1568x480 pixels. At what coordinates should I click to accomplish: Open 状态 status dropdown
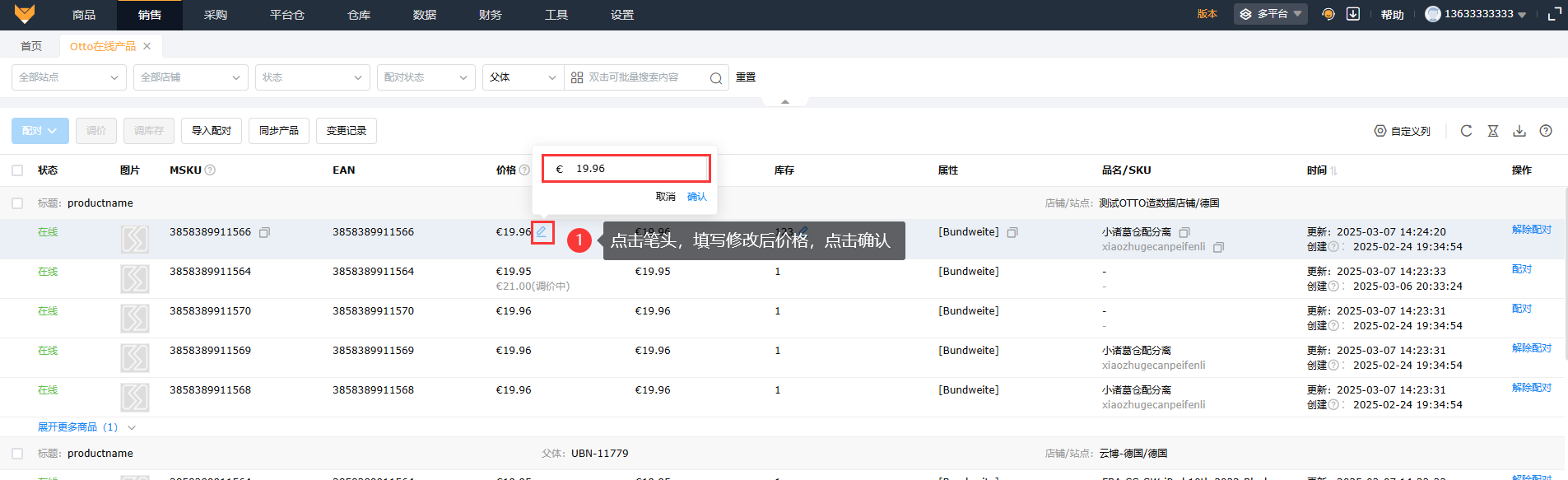point(313,77)
